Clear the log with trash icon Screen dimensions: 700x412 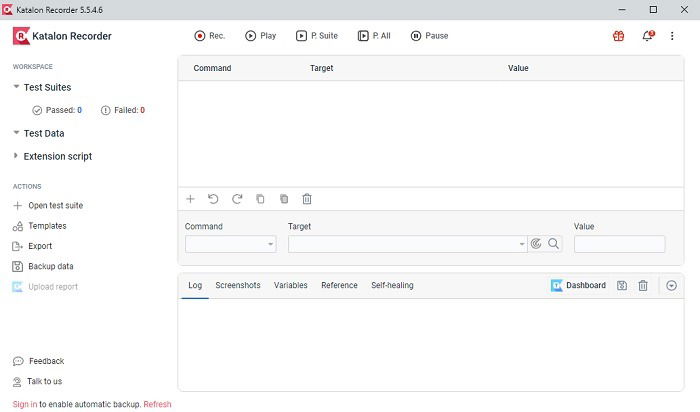coord(643,286)
